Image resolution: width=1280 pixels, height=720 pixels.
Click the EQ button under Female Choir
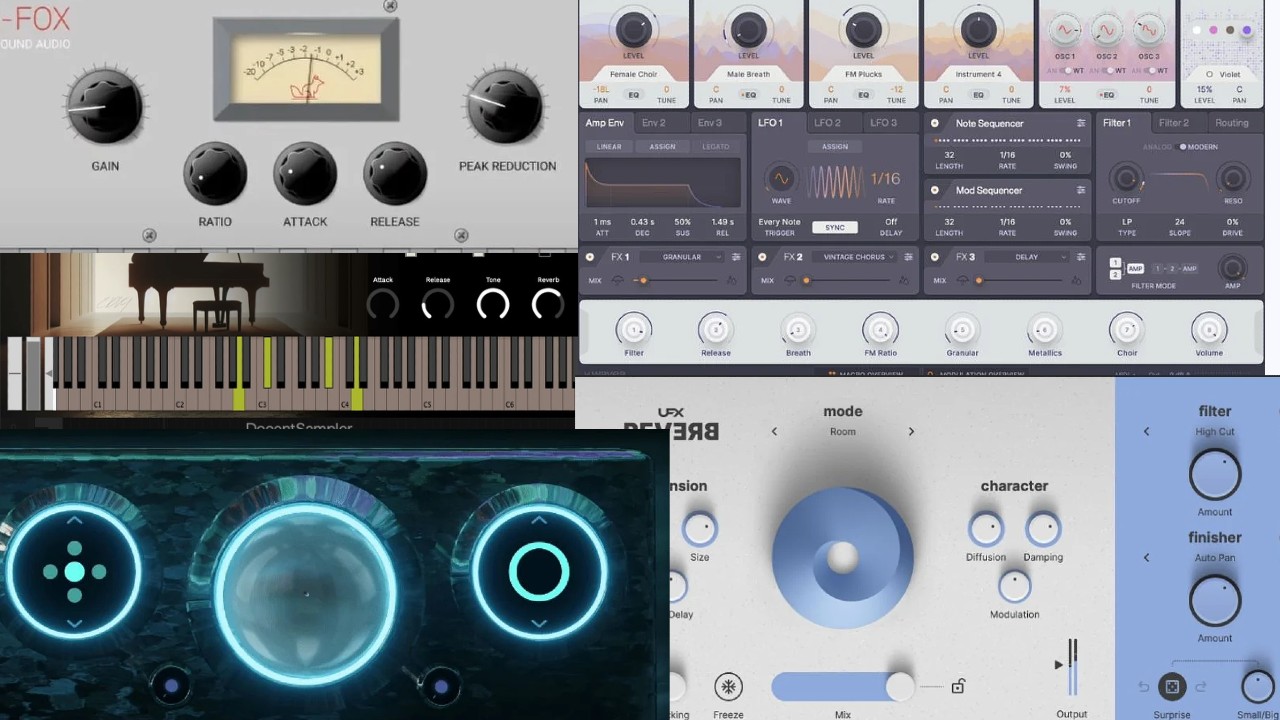point(633,94)
